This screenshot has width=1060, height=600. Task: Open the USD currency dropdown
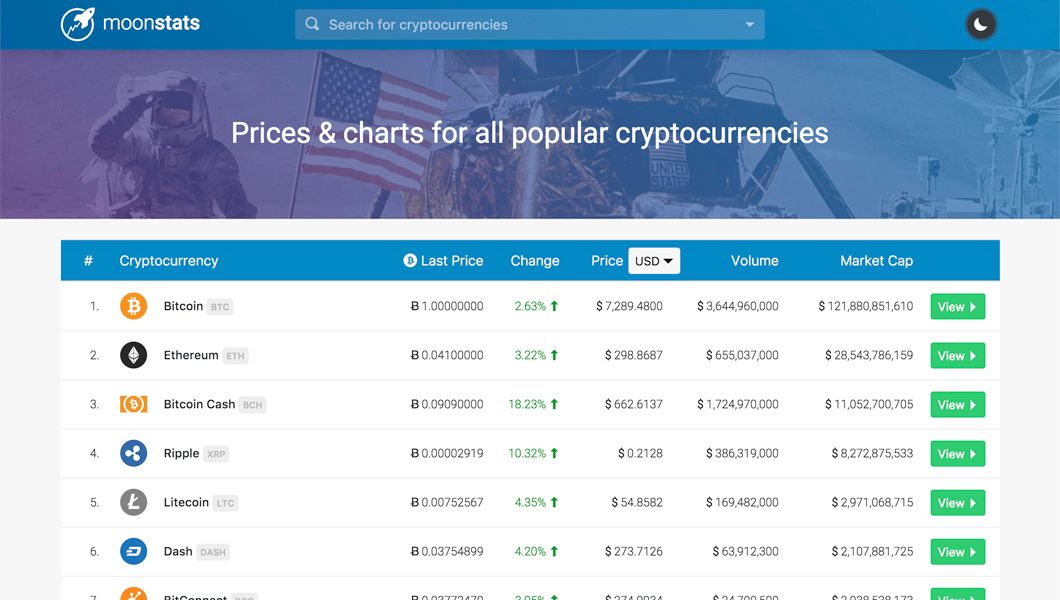654,261
